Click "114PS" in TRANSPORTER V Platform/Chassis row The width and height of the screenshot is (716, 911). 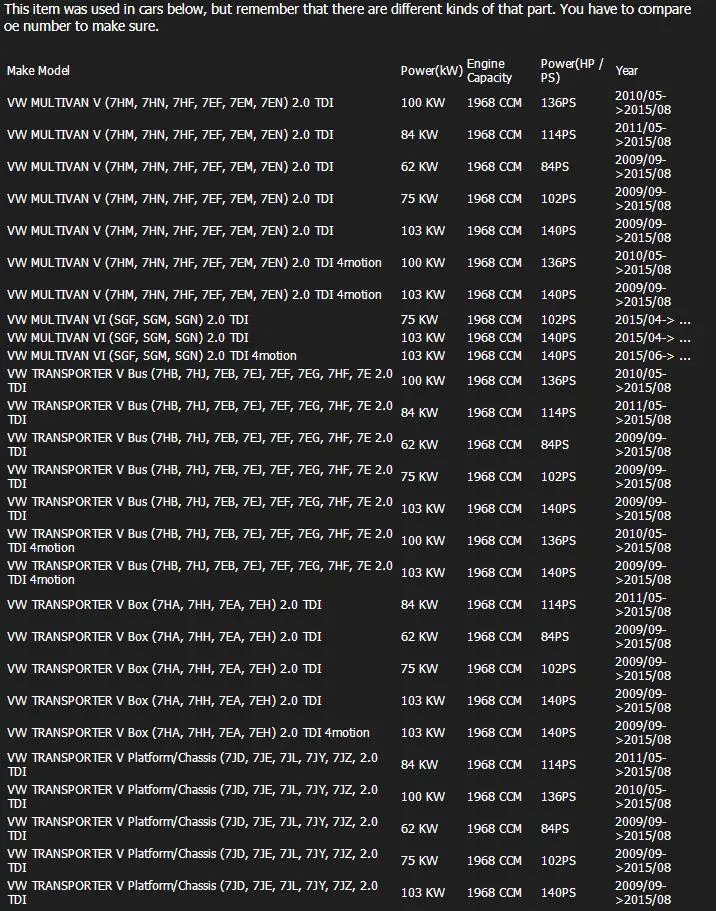tap(559, 765)
